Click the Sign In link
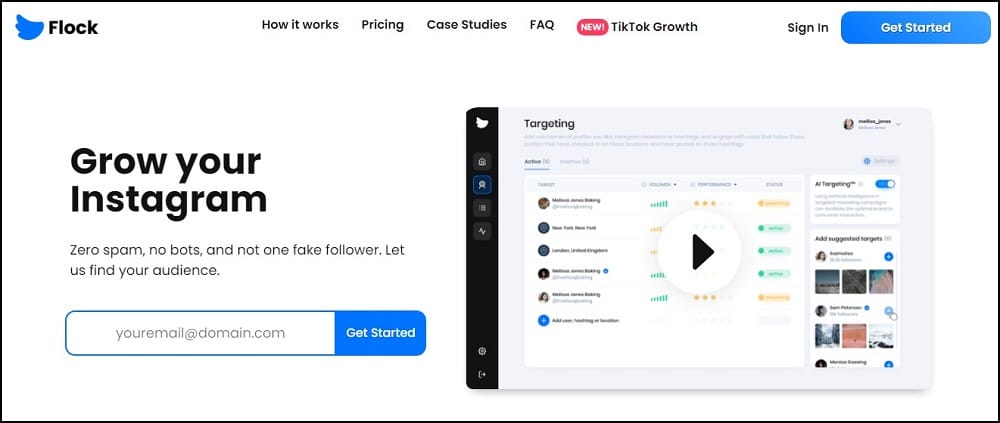The height and width of the screenshot is (423, 1000). click(x=808, y=27)
